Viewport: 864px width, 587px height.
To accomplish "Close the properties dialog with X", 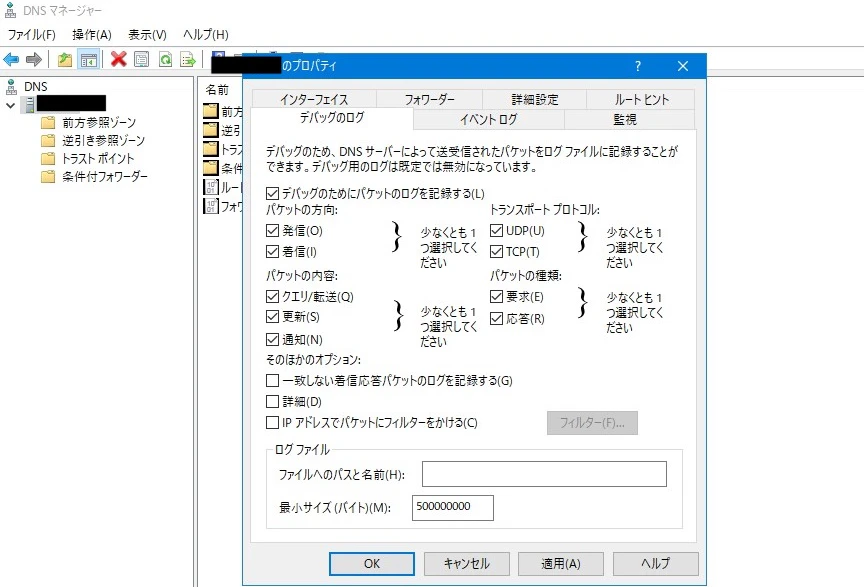I will pos(683,66).
